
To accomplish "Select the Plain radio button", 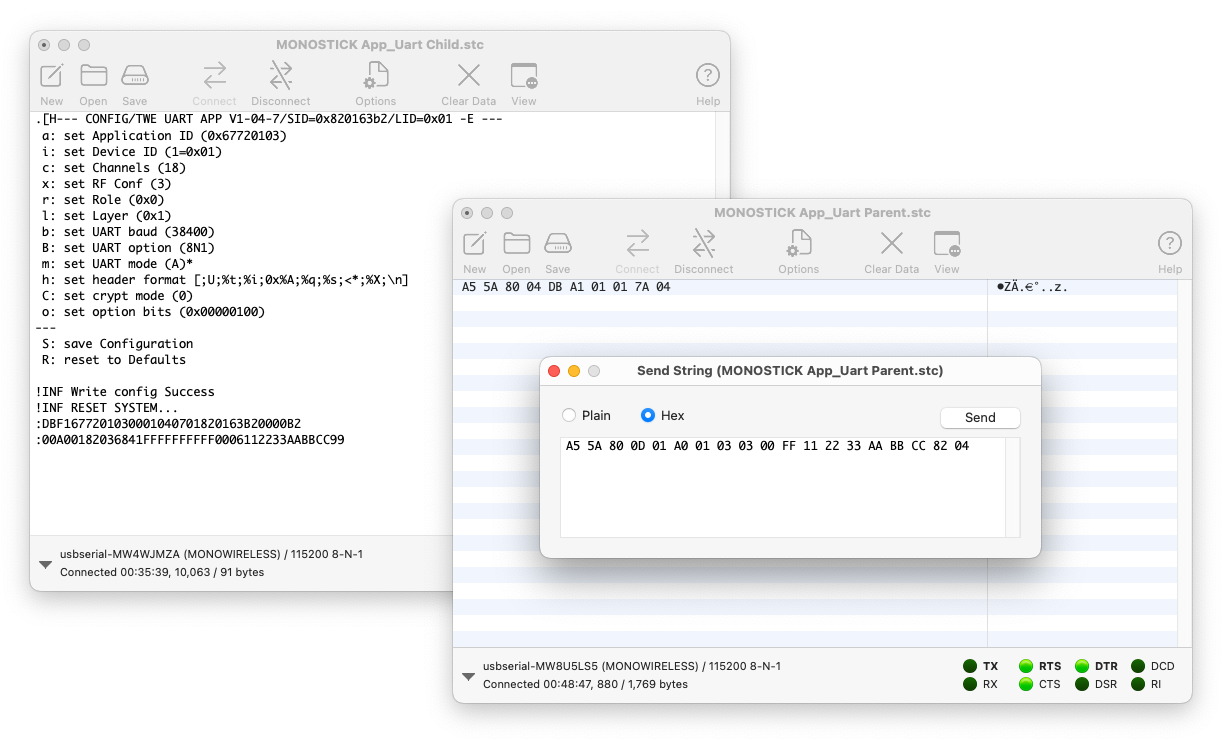I will point(569,416).
